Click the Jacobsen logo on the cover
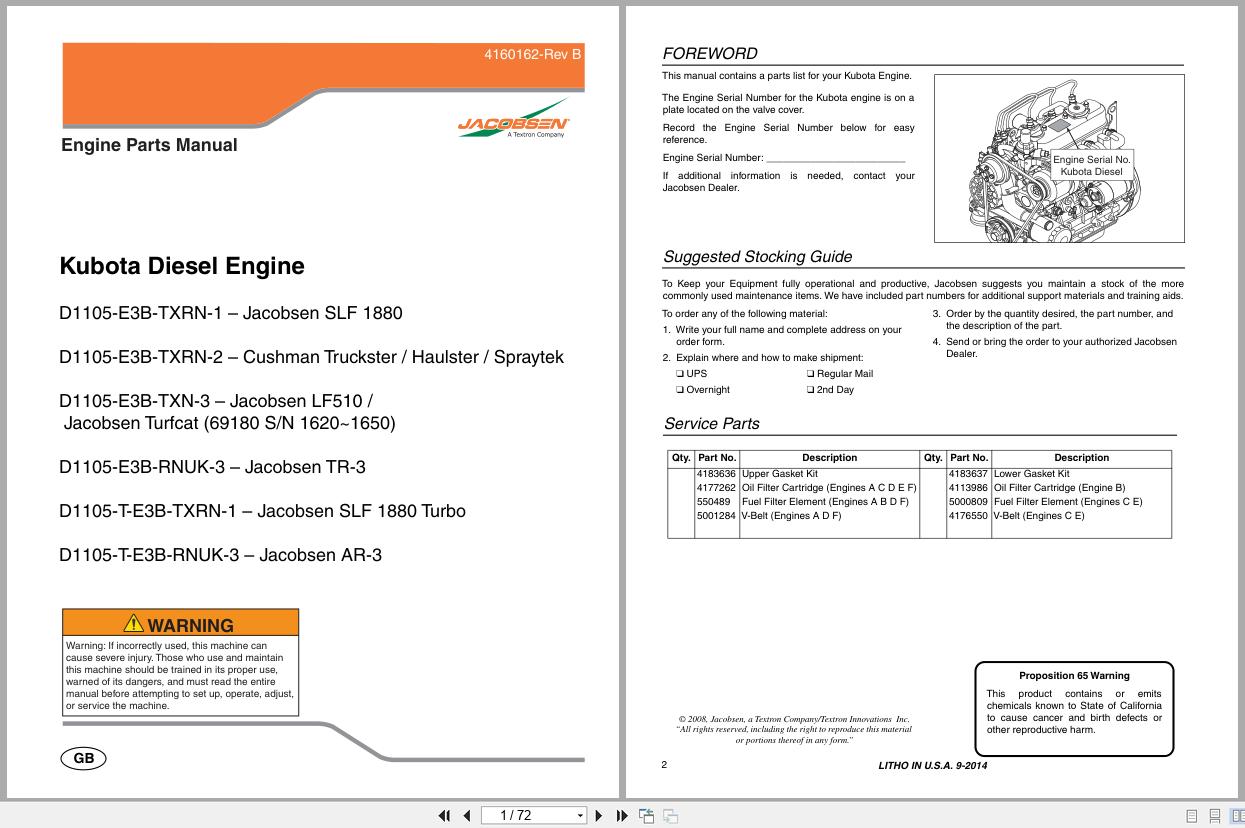Screen dimensions: 1245x828 [514, 120]
